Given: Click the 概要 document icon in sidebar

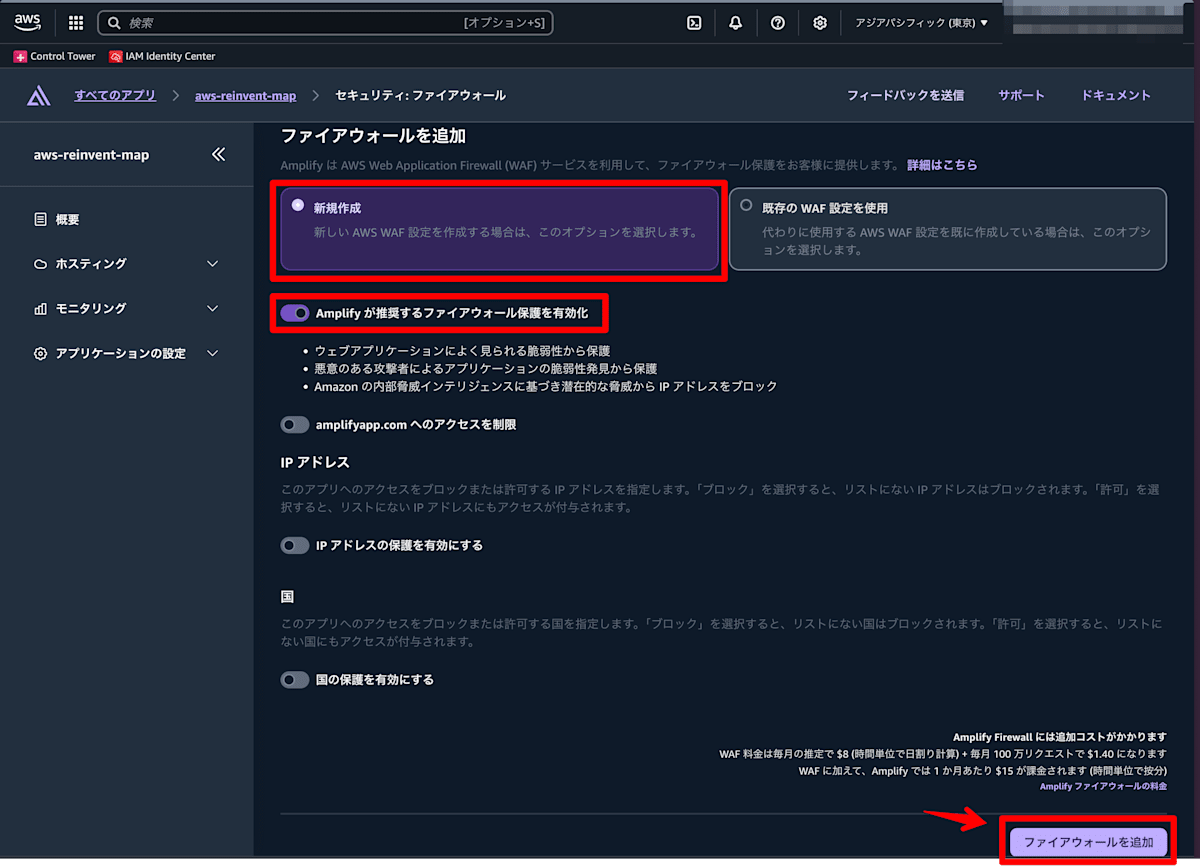Looking at the screenshot, I should click(40, 220).
